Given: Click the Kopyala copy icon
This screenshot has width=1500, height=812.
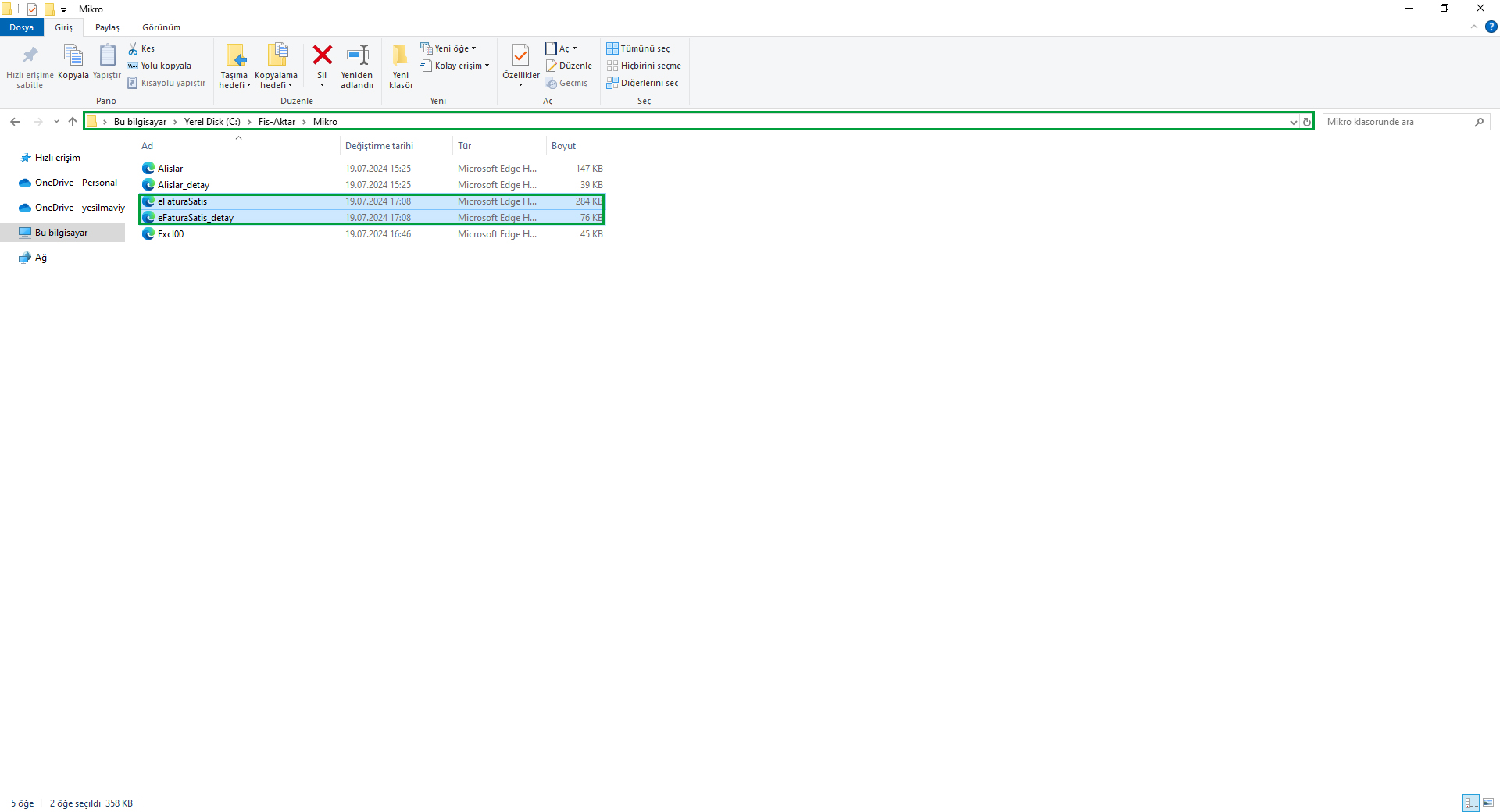Looking at the screenshot, I should click(x=73, y=55).
